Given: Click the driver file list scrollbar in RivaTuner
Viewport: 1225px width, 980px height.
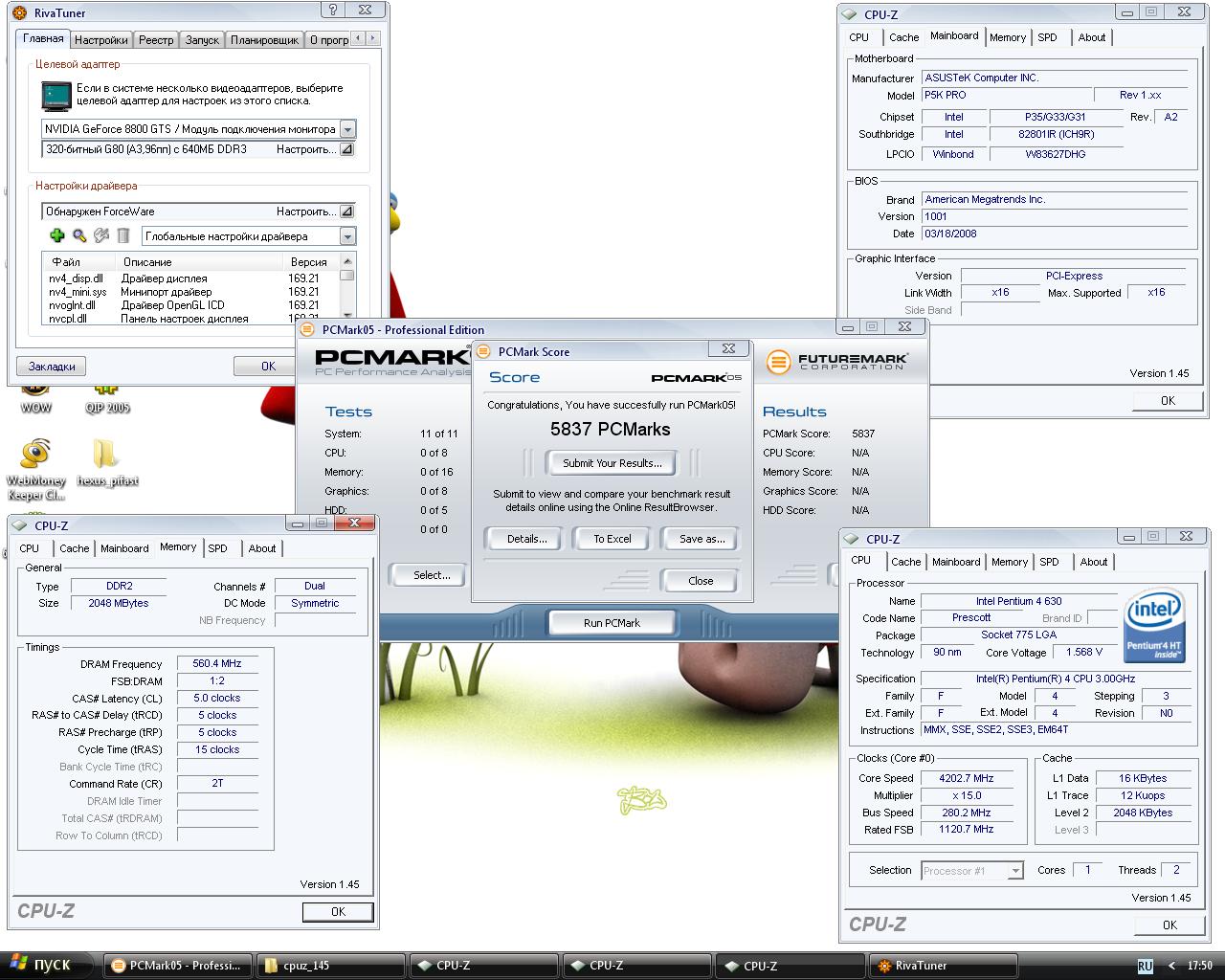Looking at the screenshot, I should point(347,288).
